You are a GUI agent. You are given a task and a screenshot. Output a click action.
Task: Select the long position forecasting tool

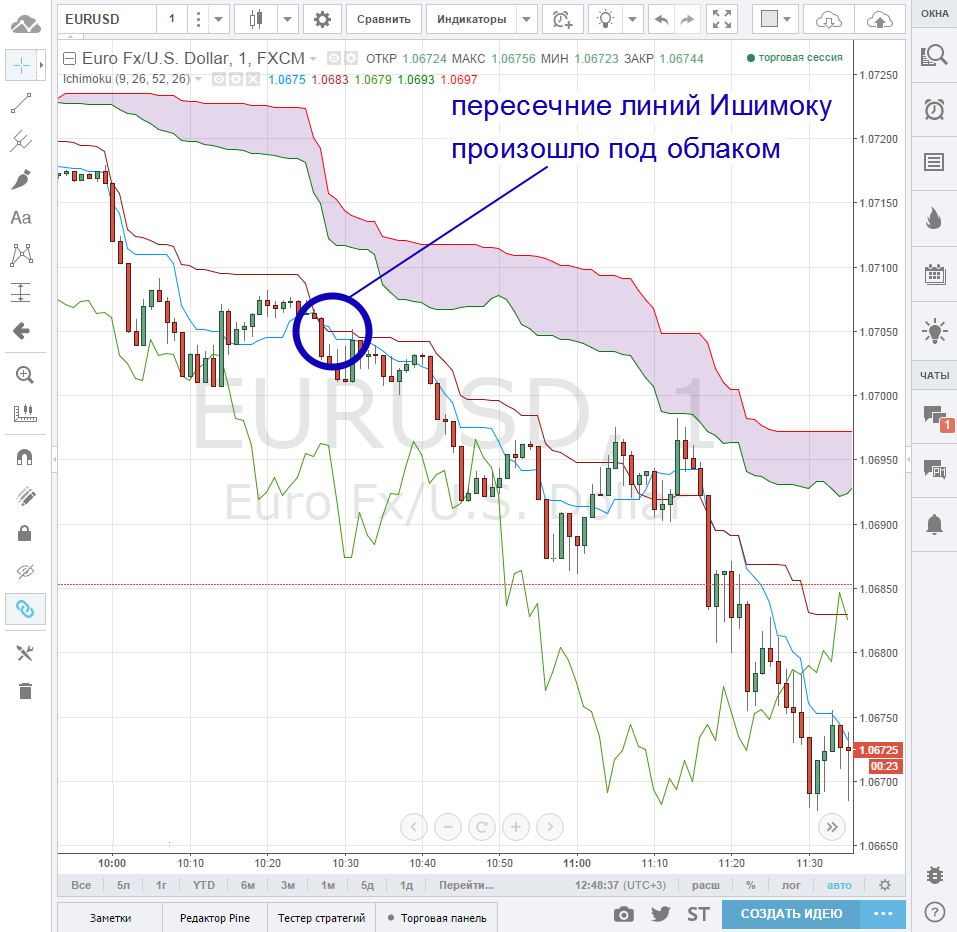21,293
